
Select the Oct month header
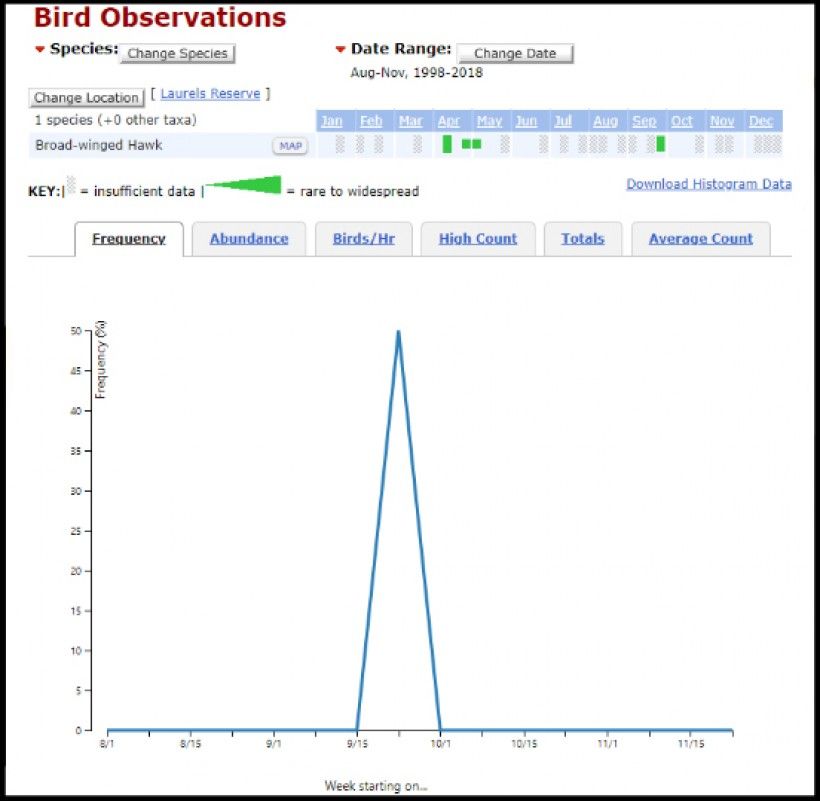tap(681, 121)
